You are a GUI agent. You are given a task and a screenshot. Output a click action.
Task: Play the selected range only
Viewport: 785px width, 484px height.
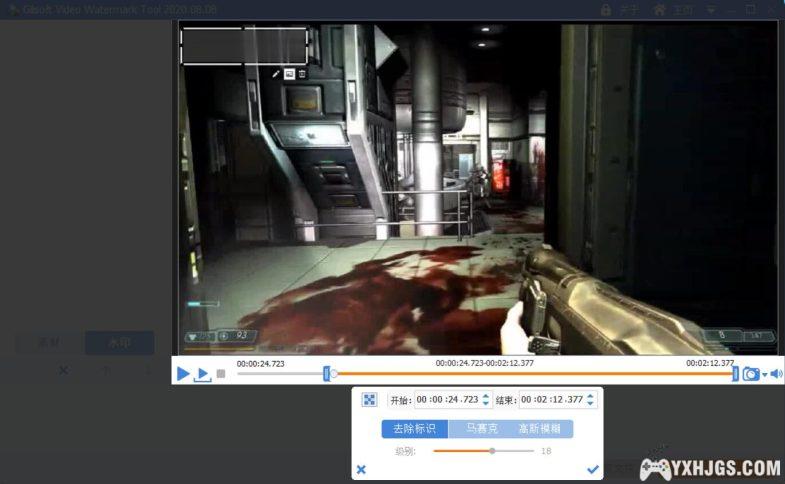tap(203, 374)
